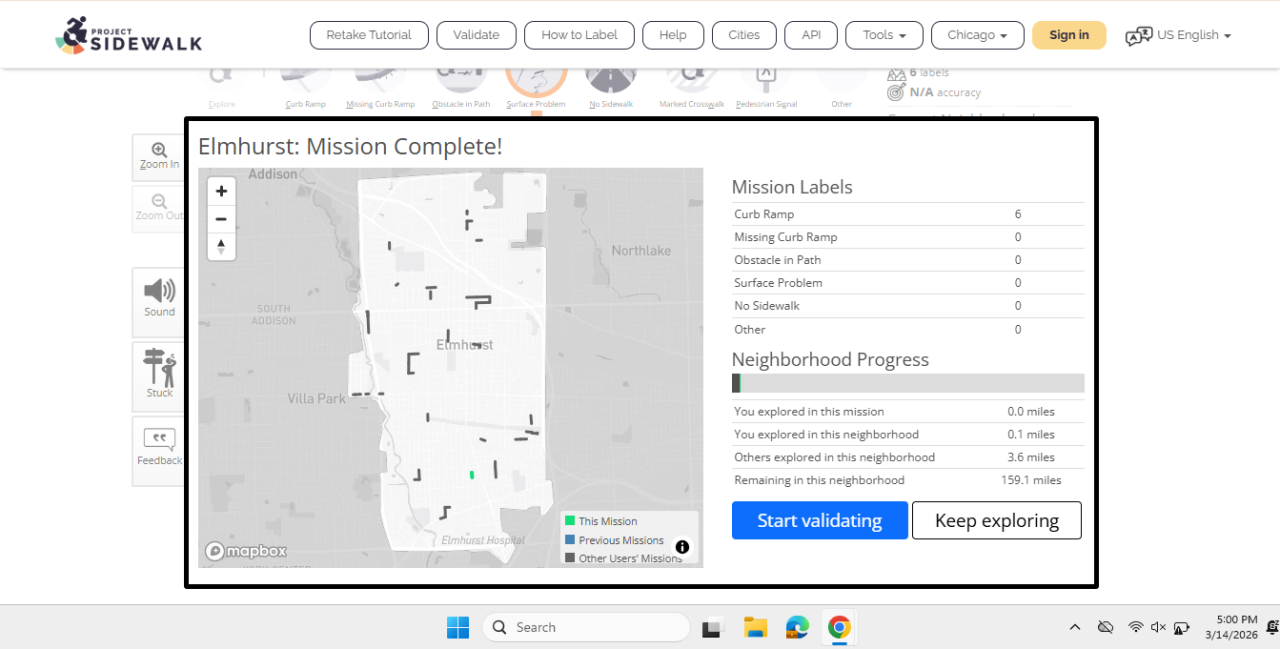Screen dimensions: 1280x649
Task: Click the green street segment on the map
Action: (471, 473)
